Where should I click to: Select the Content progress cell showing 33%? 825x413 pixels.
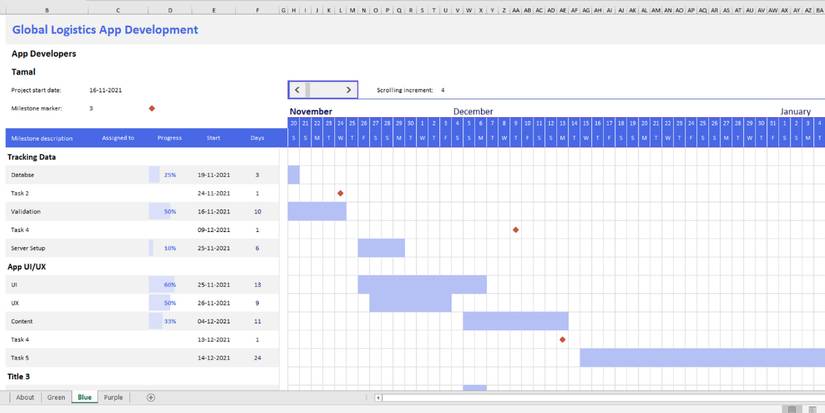click(169, 321)
